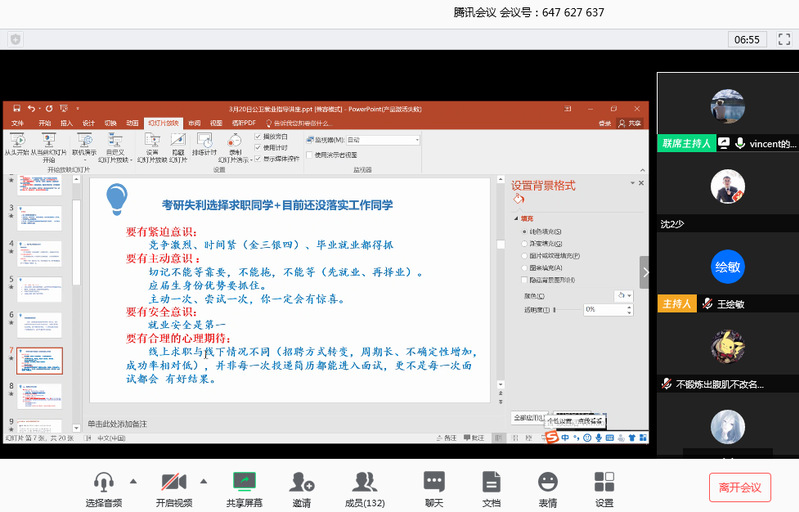
Task: Open the 表情 emoji reactions
Action: (547, 481)
